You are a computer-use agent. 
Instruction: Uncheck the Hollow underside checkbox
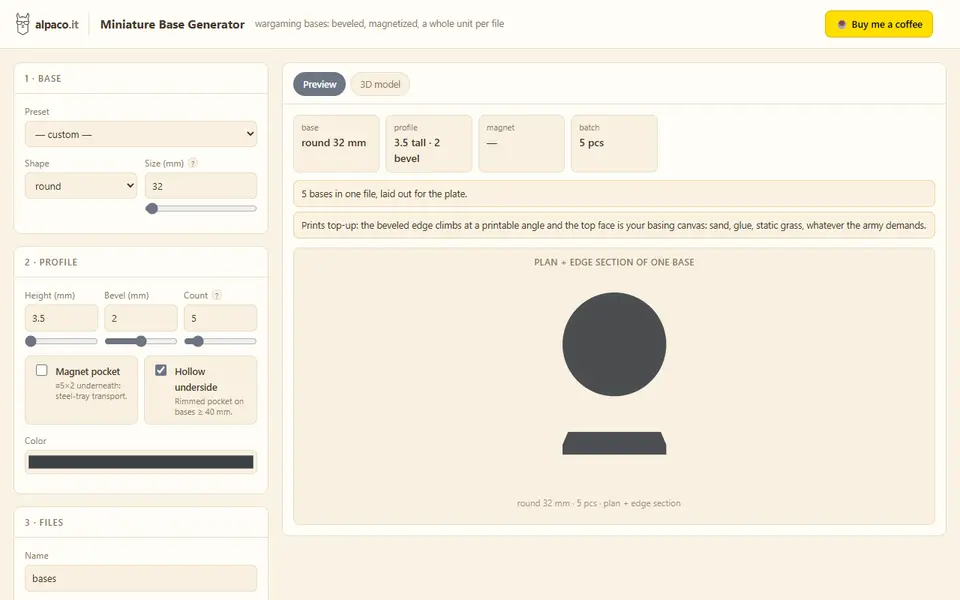tap(161, 370)
